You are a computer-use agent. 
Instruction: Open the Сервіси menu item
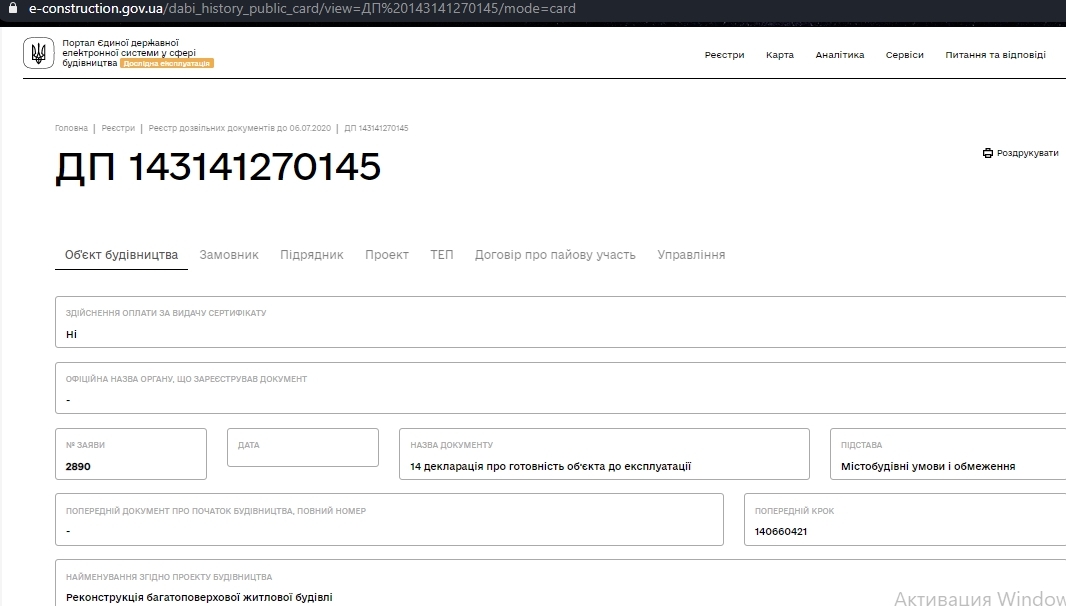click(904, 55)
